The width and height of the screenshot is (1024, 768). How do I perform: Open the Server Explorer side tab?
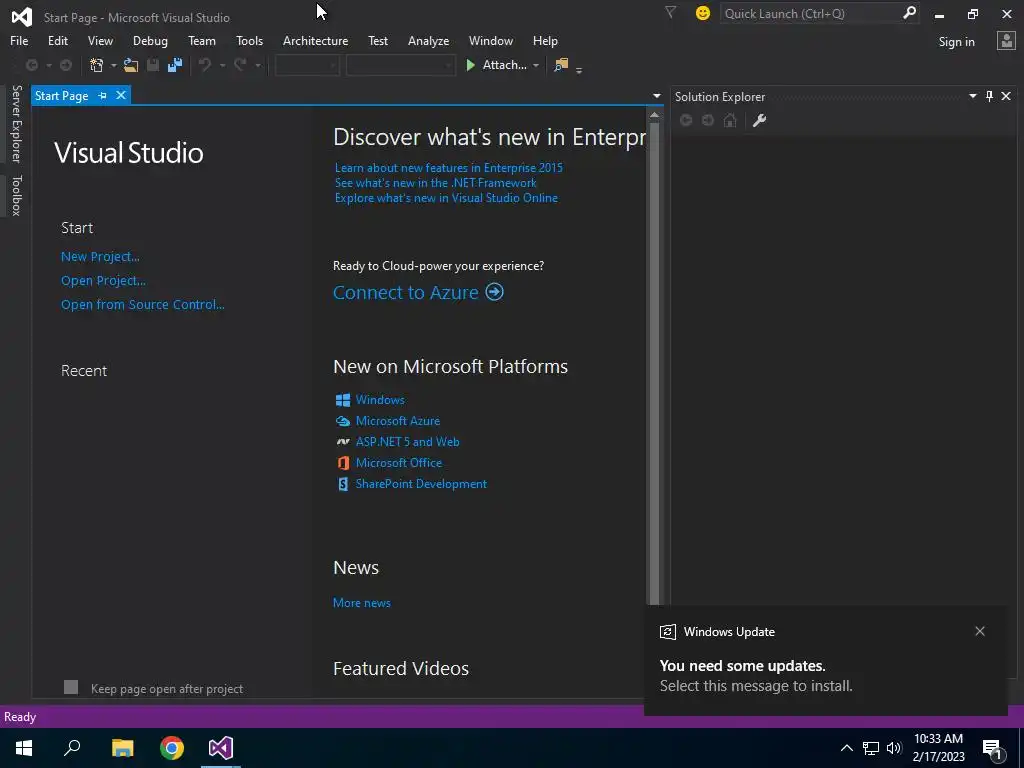16,123
